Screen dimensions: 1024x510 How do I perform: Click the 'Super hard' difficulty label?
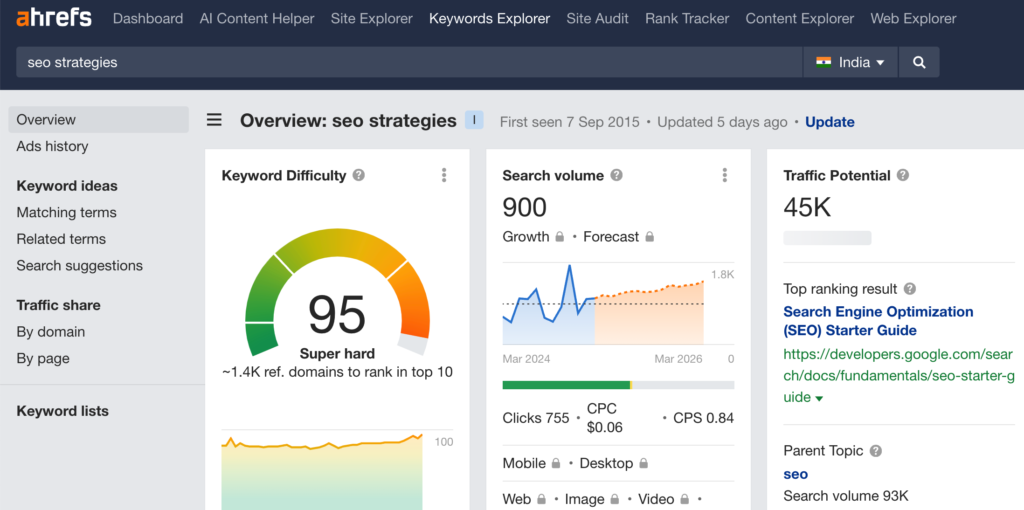337,354
